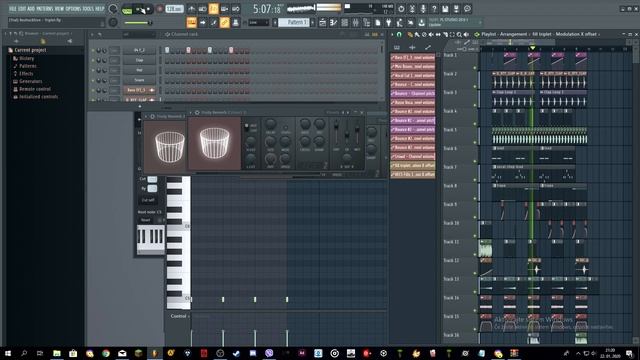This screenshot has height=360, width=640.
Task: Expand Remote control folder in browser
Action: point(35,89)
